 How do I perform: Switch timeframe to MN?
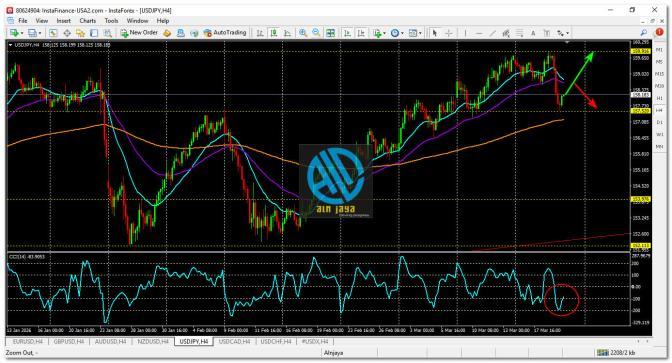(x=659, y=147)
